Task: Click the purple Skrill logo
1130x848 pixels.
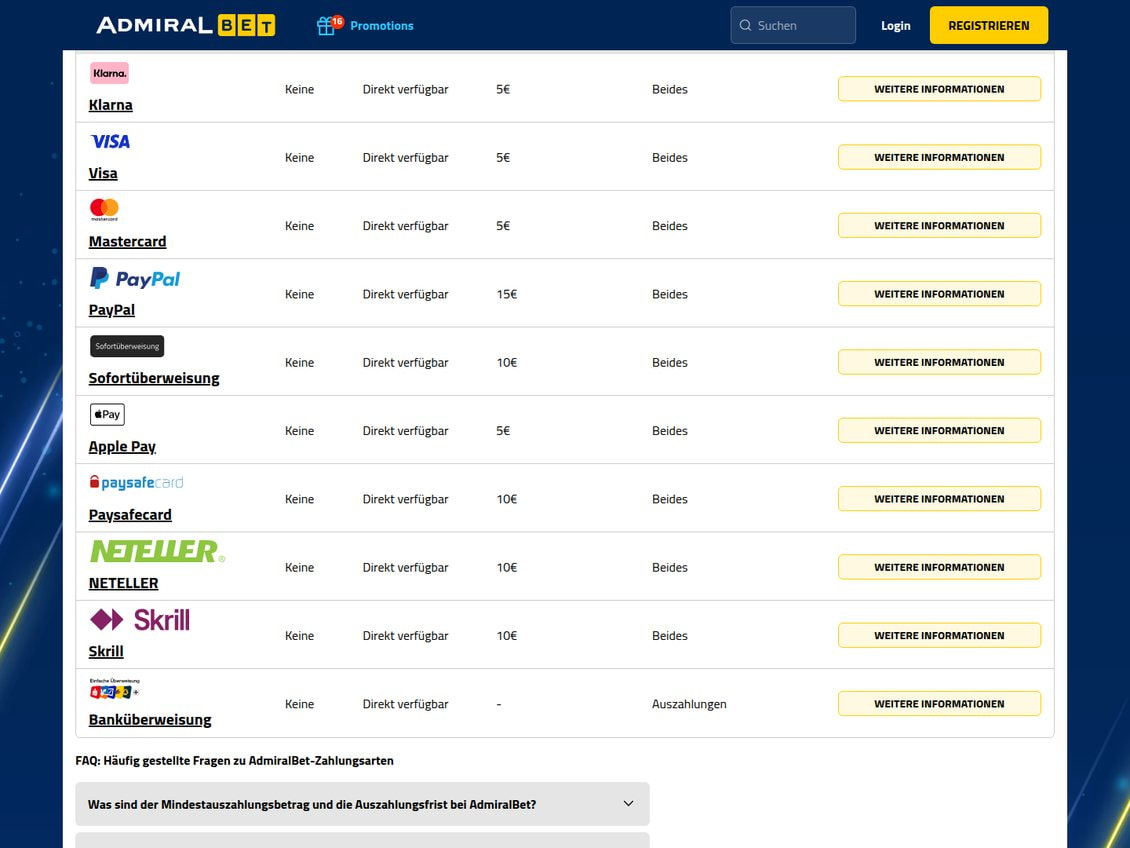Action: (140, 620)
